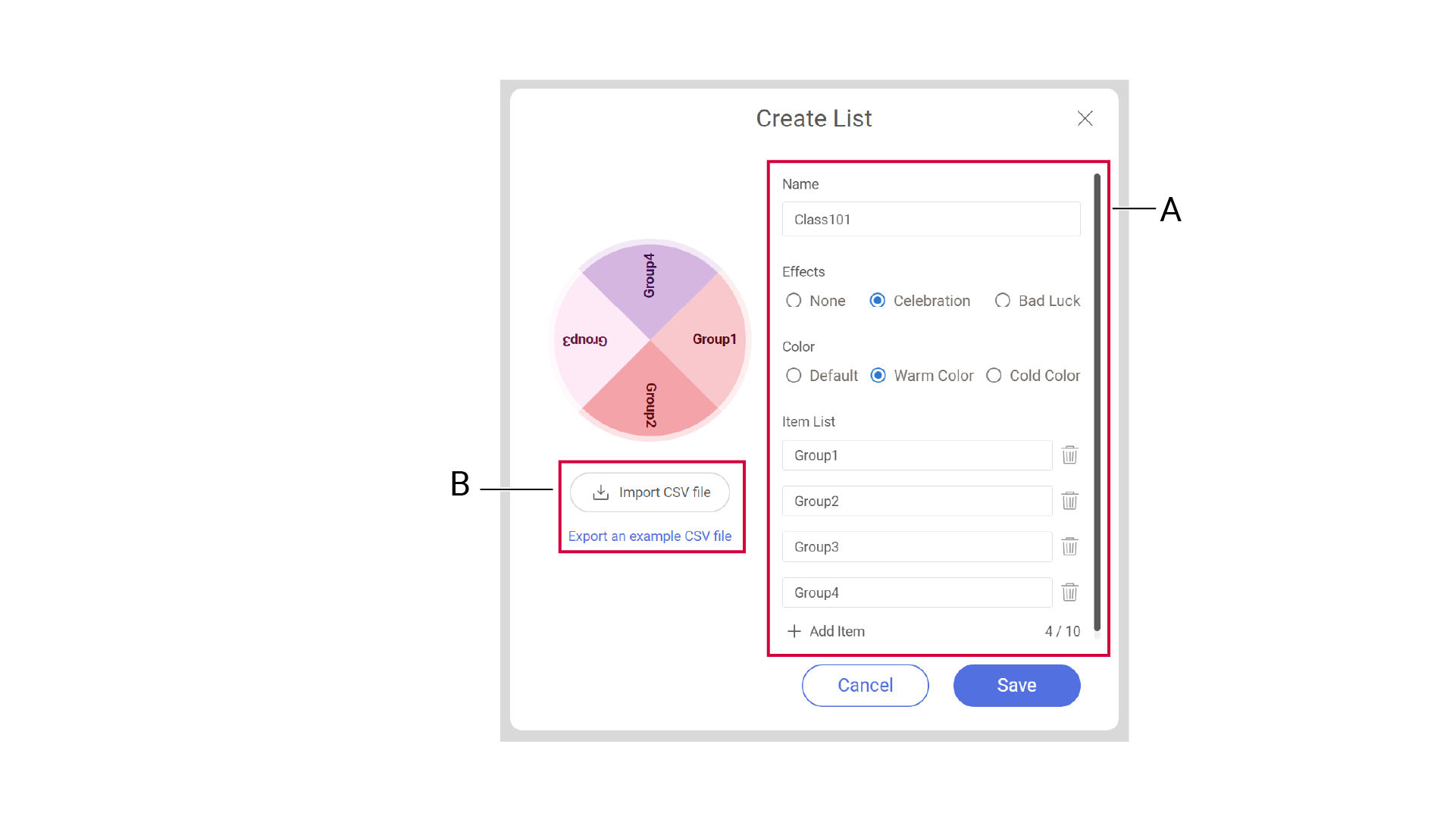Click the Group1 item text field
Screen dimensions: 1456x819
(x=916, y=455)
